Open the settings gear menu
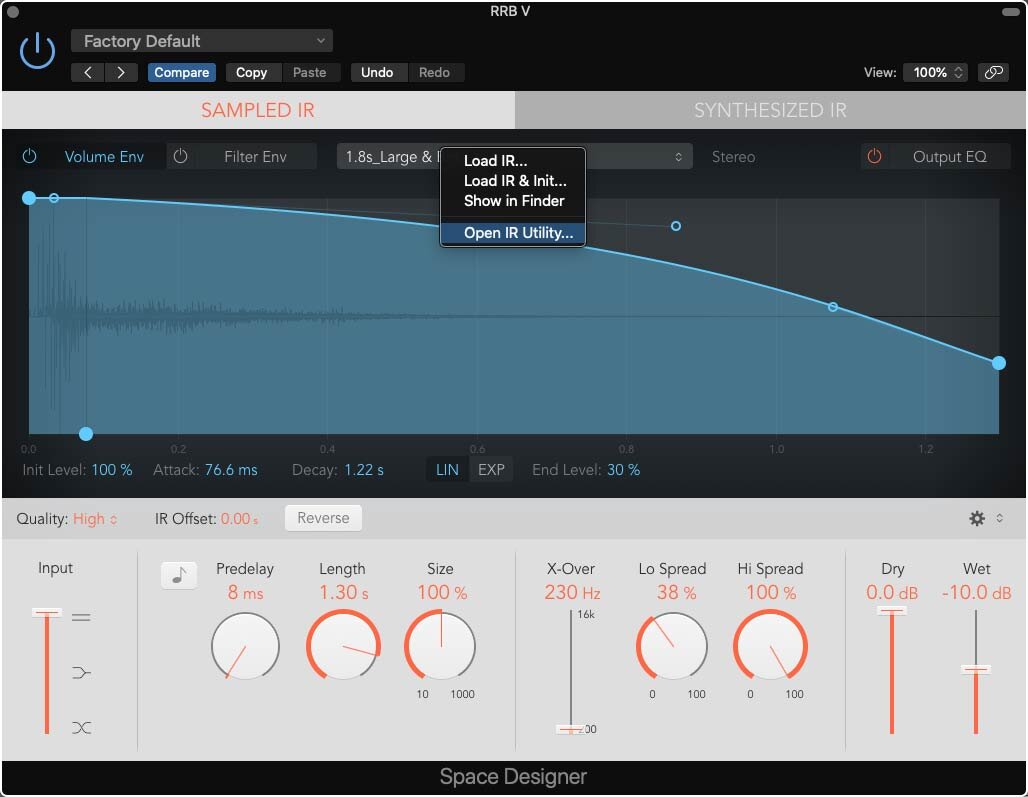The width and height of the screenshot is (1028, 797). tap(977, 518)
